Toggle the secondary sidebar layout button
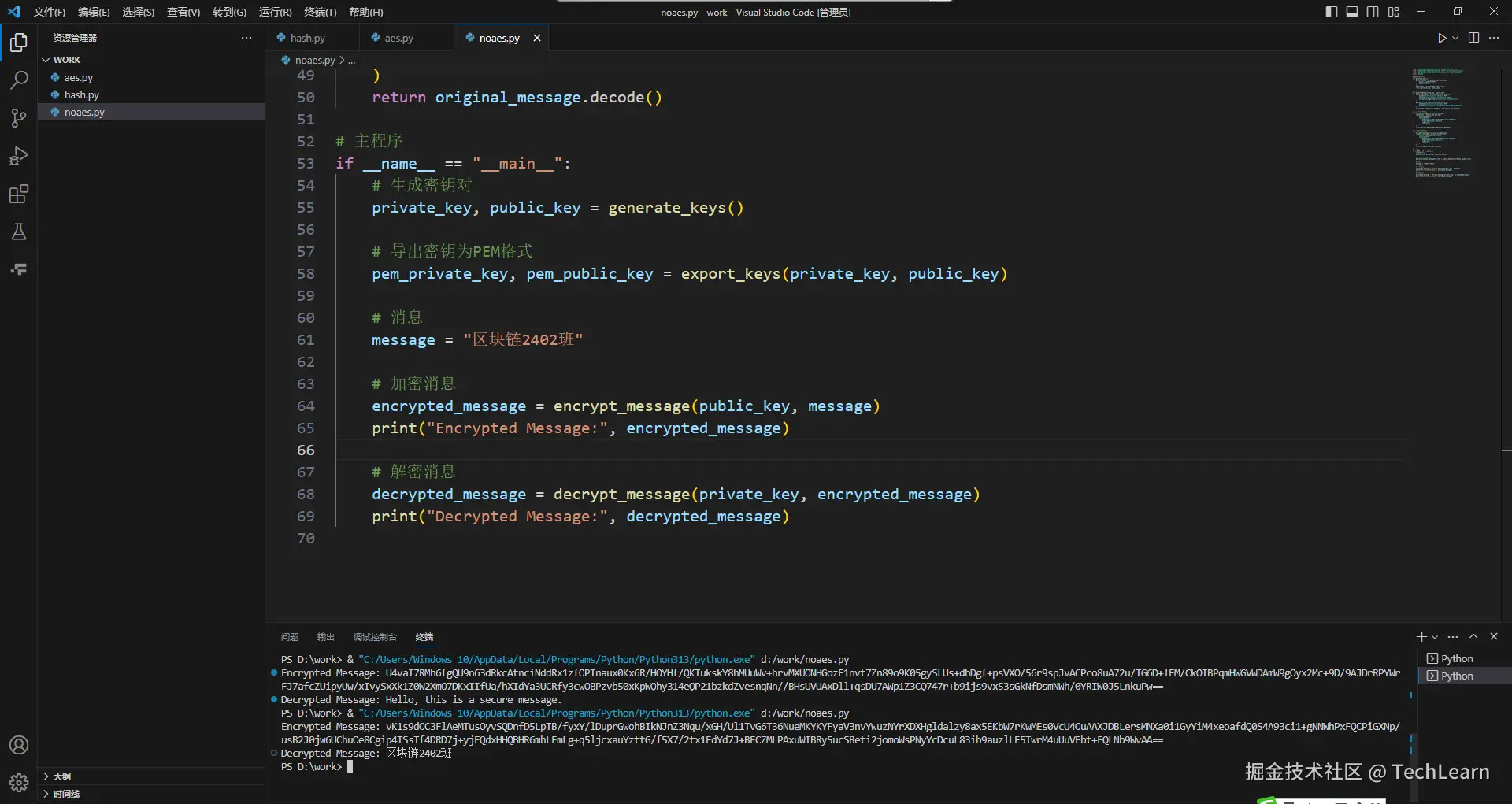1512x804 pixels. coord(1373,12)
